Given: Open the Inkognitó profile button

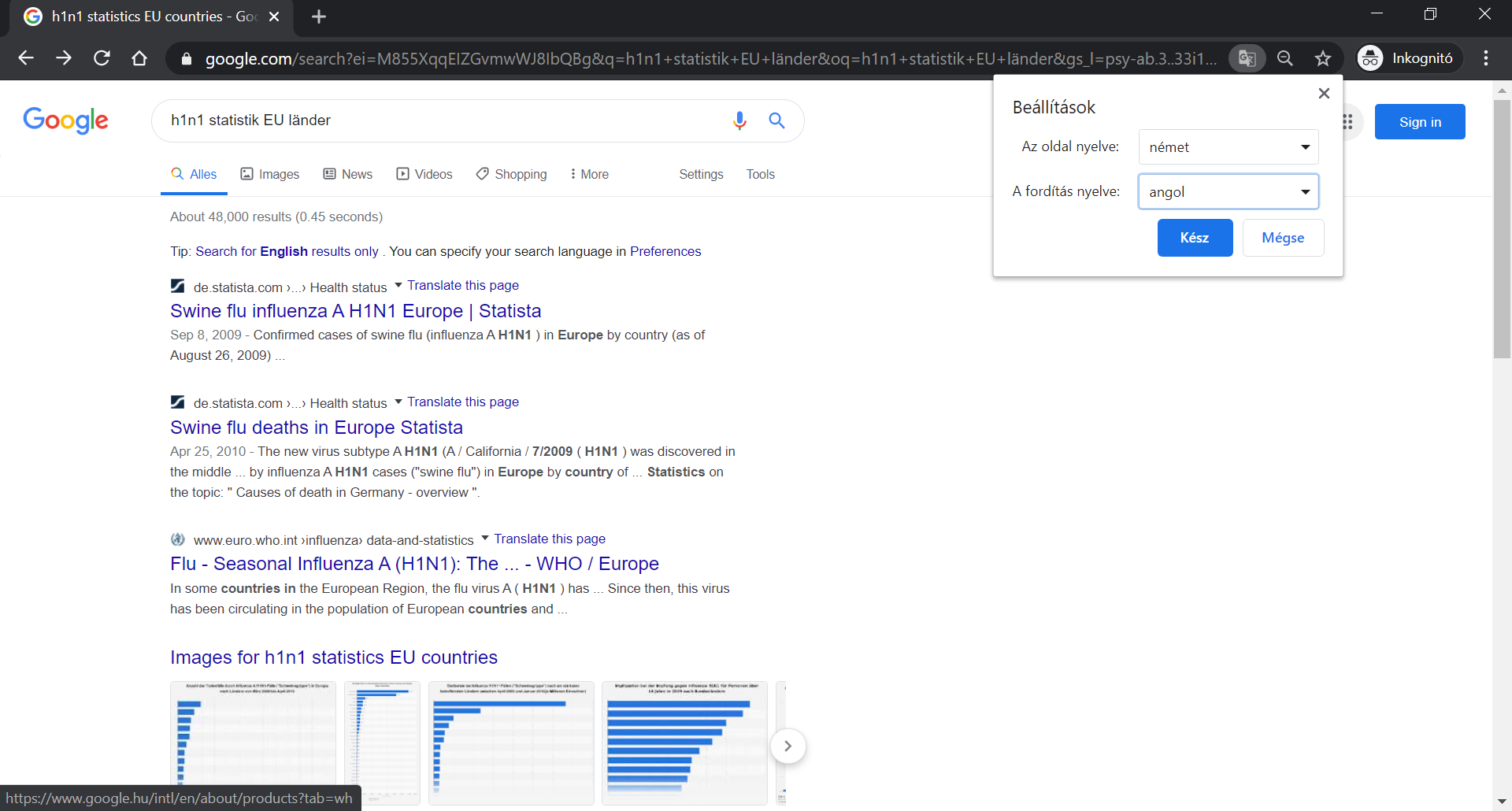Looking at the screenshot, I should 1408,58.
